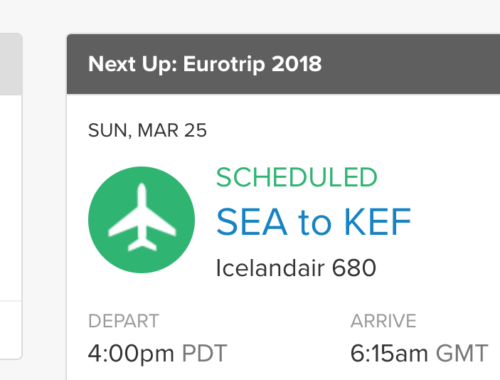
Task: Select the SUN, MAR 25 date text
Action: [x=147, y=130]
